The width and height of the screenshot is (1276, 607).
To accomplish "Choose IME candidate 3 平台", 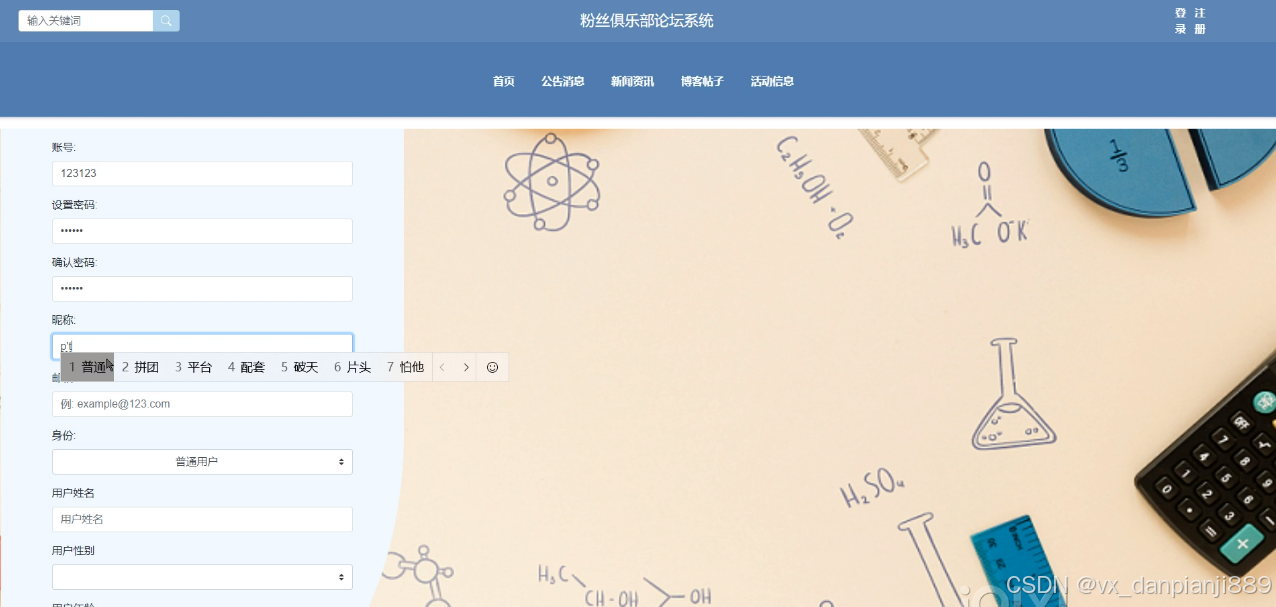I will pyautogui.click(x=194, y=367).
